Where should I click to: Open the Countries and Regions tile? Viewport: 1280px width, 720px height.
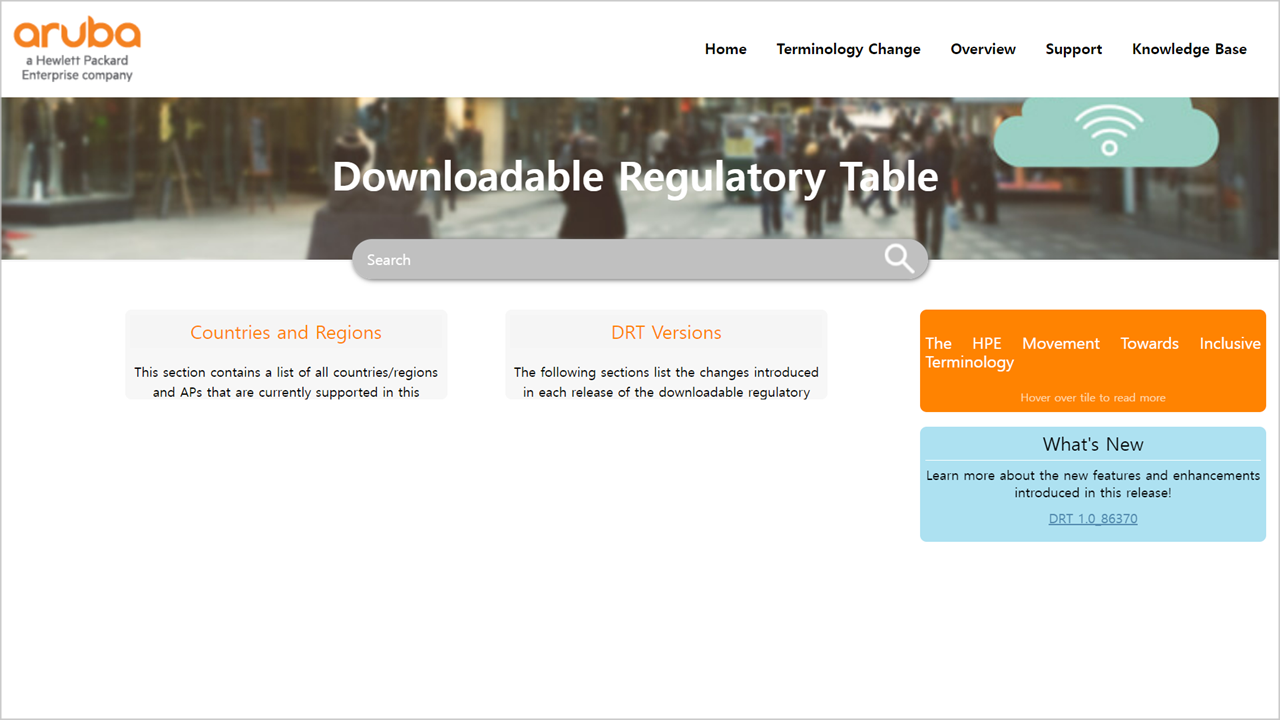click(x=286, y=354)
